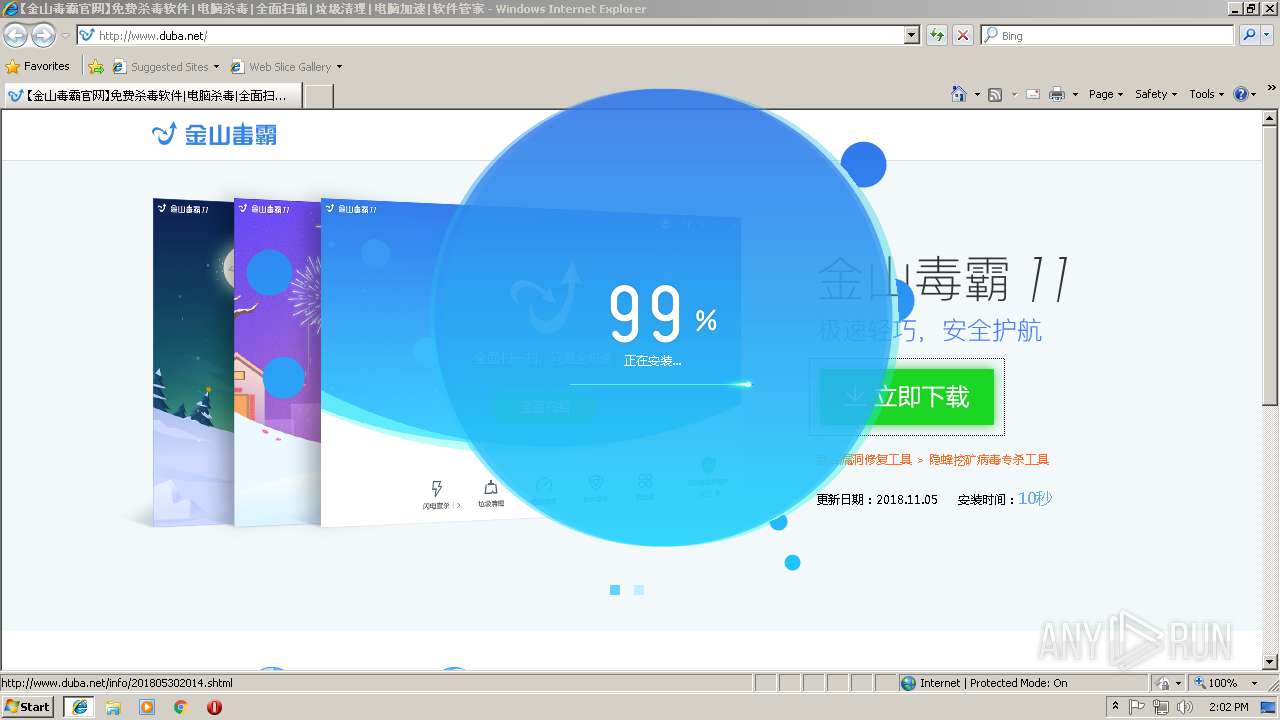1280x720 pixels.
Task: Click Internet zone globe icon in status bar
Action: coord(908,683)
